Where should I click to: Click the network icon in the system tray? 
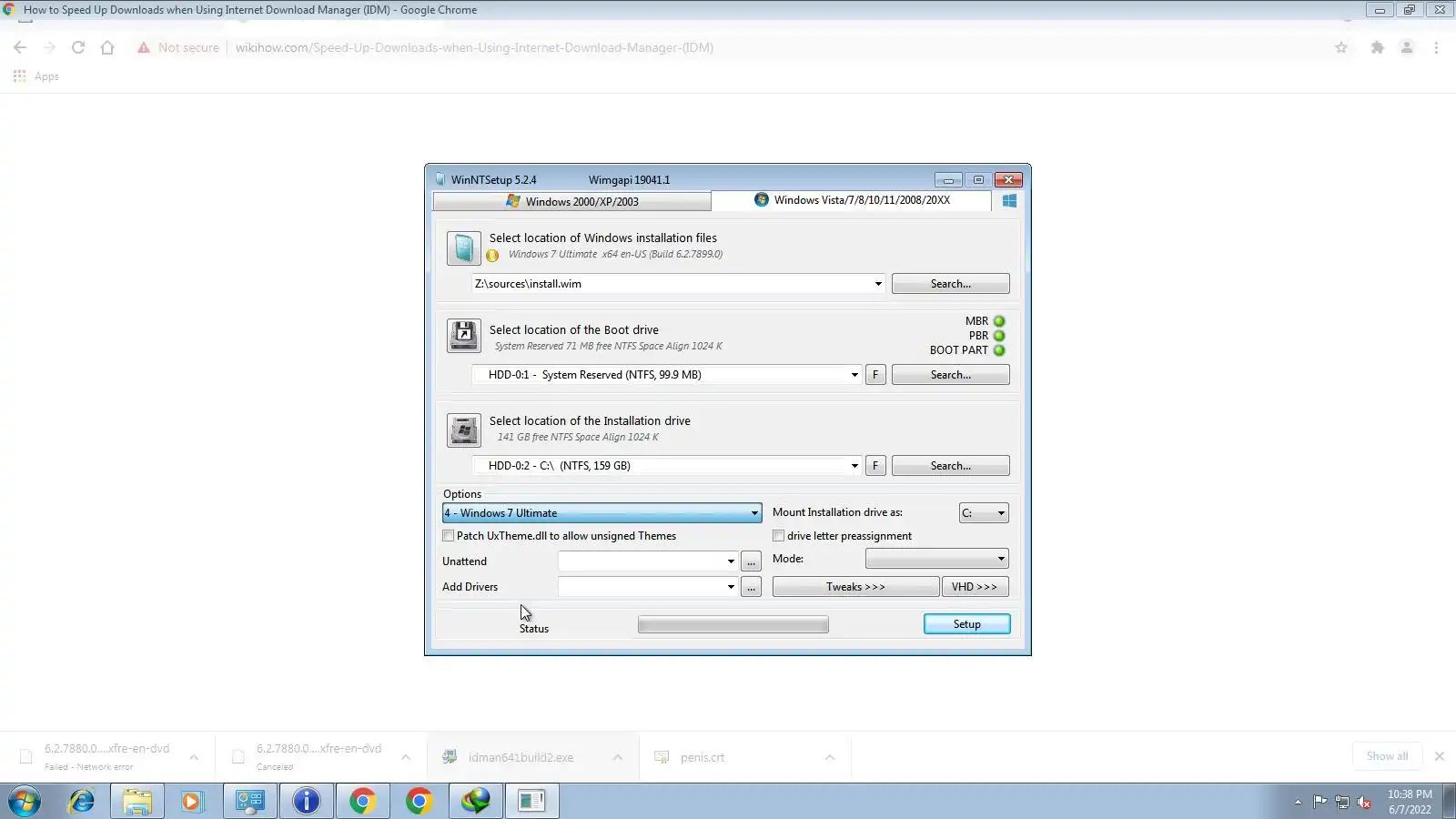[x=1342, y=802]
